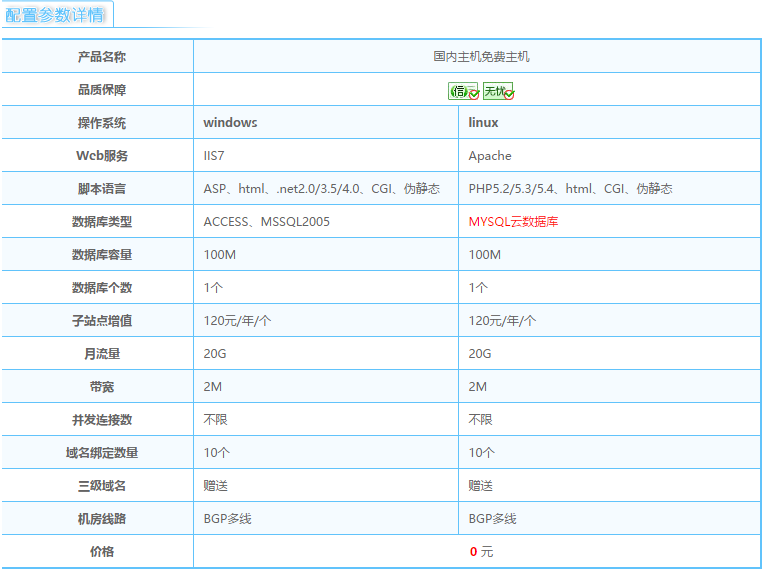Click the green '信' quality badge icon
This screenshot has width=762, height=570.
tap(463, 91)
